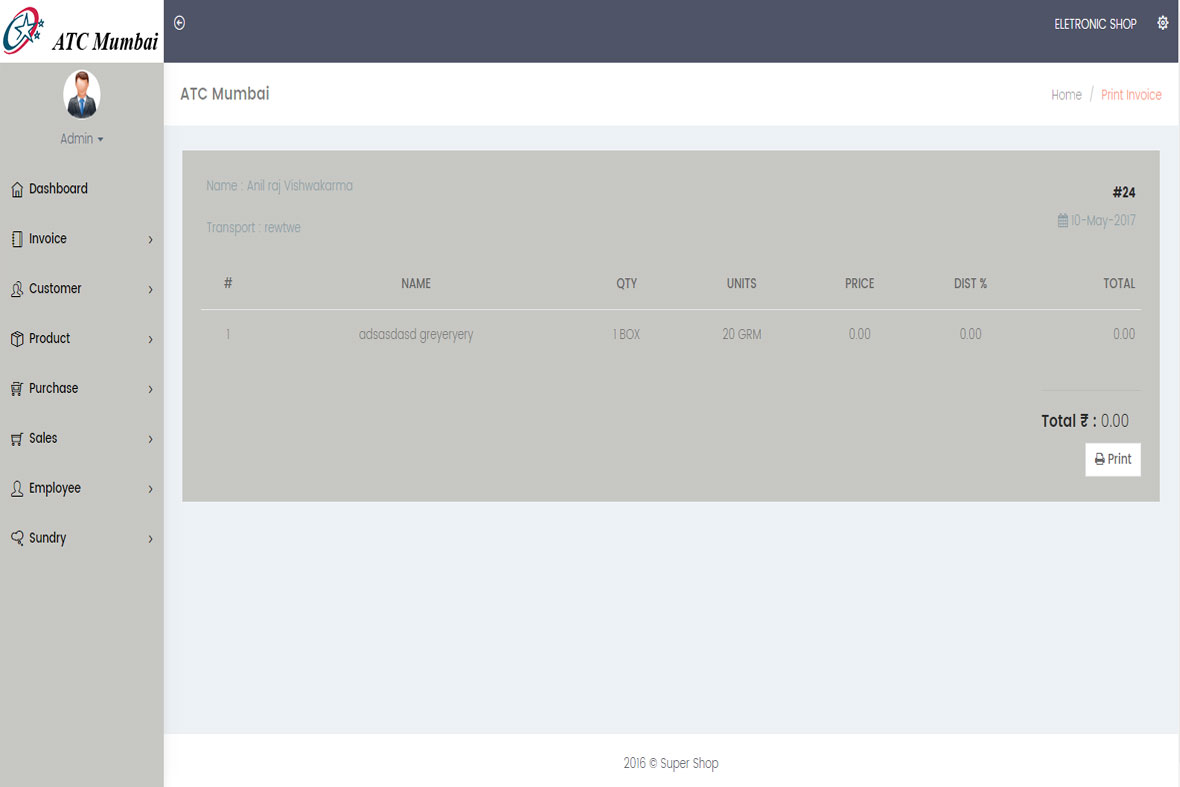Click the Customer person icon
1180x787 pixels.
pyautogui.click(x=16, y=289)
